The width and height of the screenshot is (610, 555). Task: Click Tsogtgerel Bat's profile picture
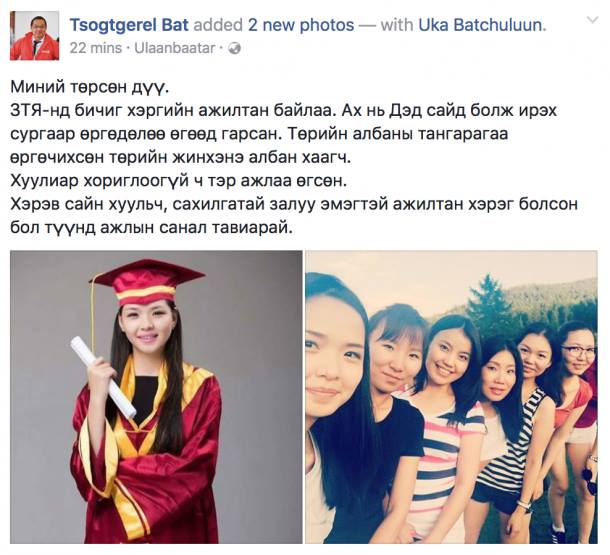click(x=35, y=36)
